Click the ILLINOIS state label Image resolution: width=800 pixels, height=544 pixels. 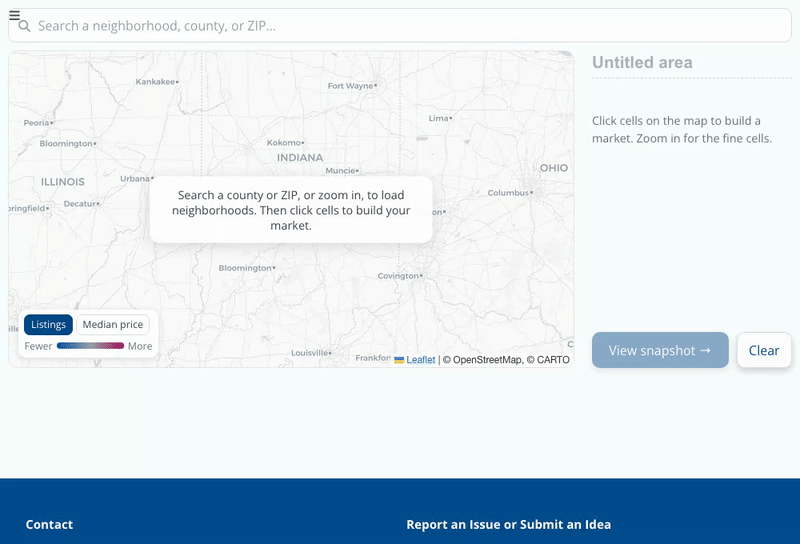coord(63,182)
